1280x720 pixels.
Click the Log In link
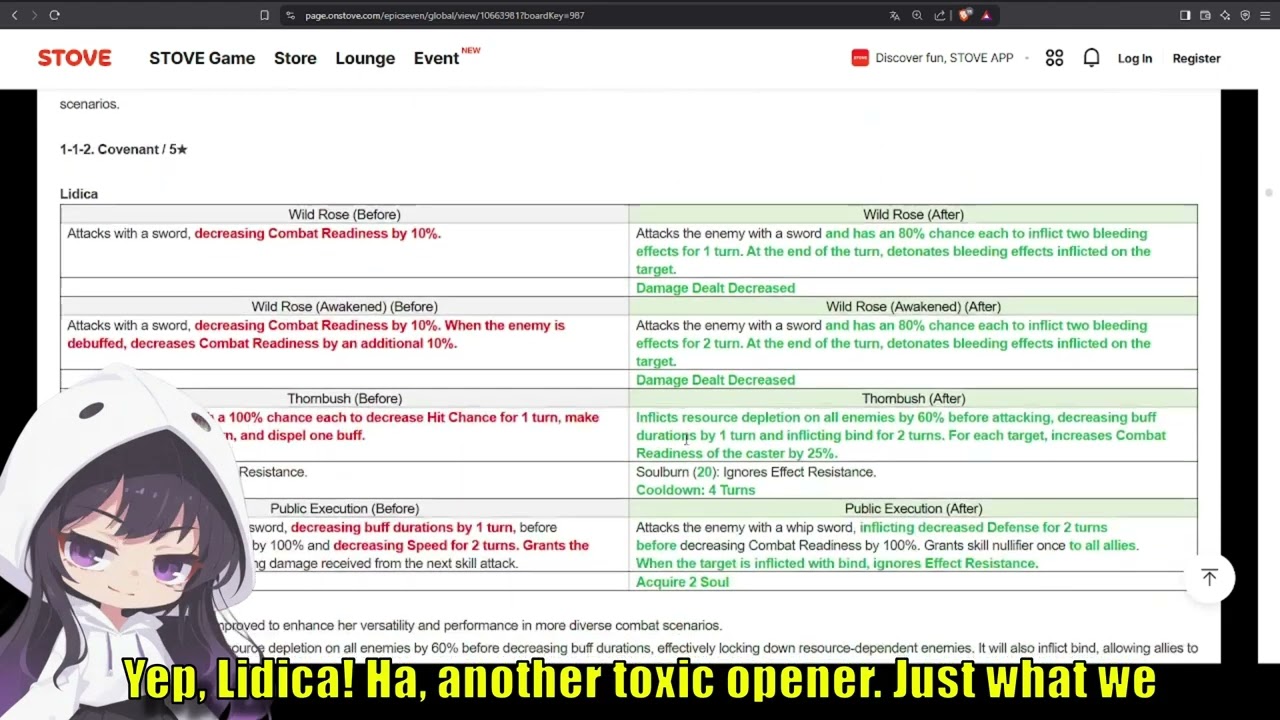(x=1135, y=58)
